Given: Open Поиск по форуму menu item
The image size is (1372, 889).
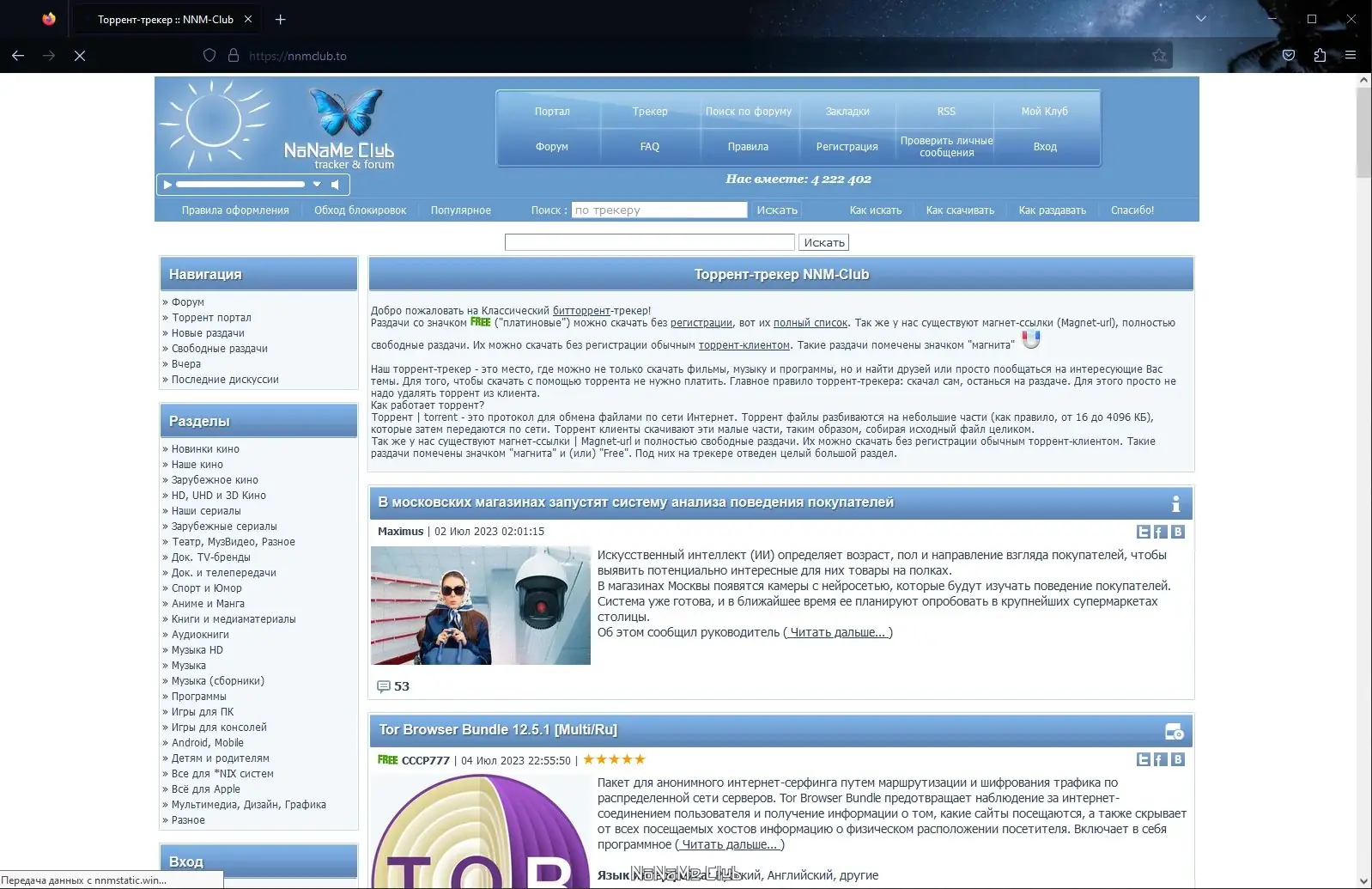Looking at the screenshot, I should pyautogui.click(x=749, y=112).
